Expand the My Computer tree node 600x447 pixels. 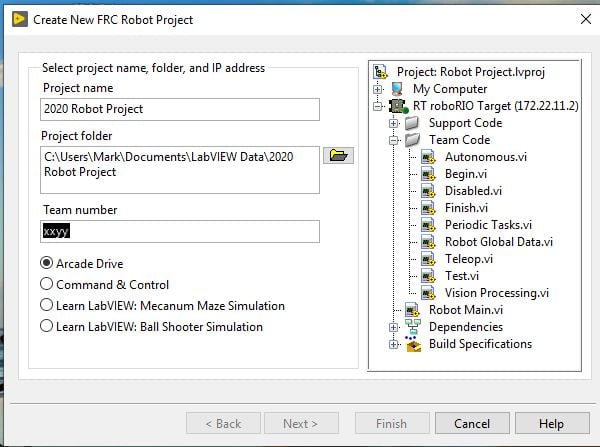coord(378,89)
